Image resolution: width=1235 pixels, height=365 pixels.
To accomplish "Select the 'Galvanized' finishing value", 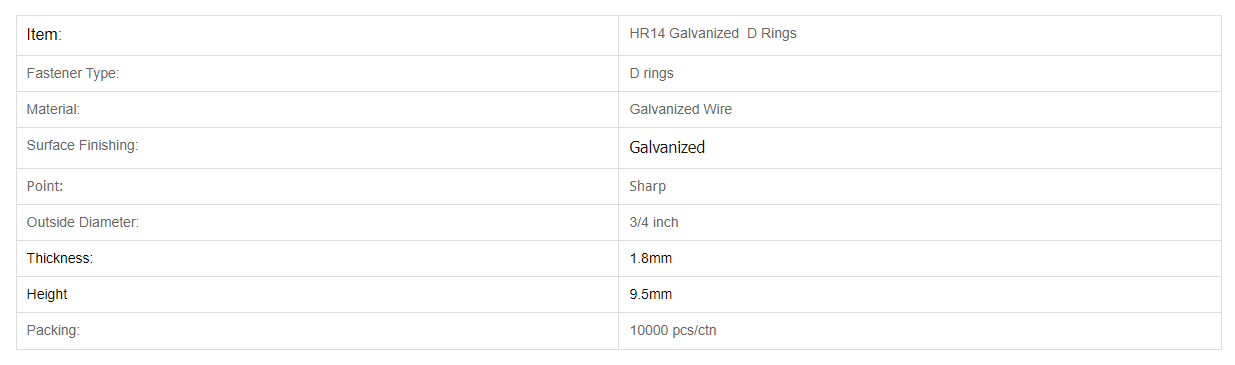I will coord(667,147).
